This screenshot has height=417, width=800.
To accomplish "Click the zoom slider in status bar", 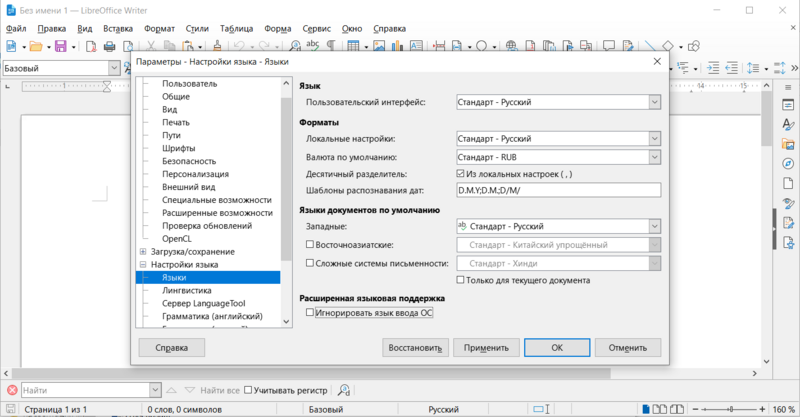I will tap(731, 409).
